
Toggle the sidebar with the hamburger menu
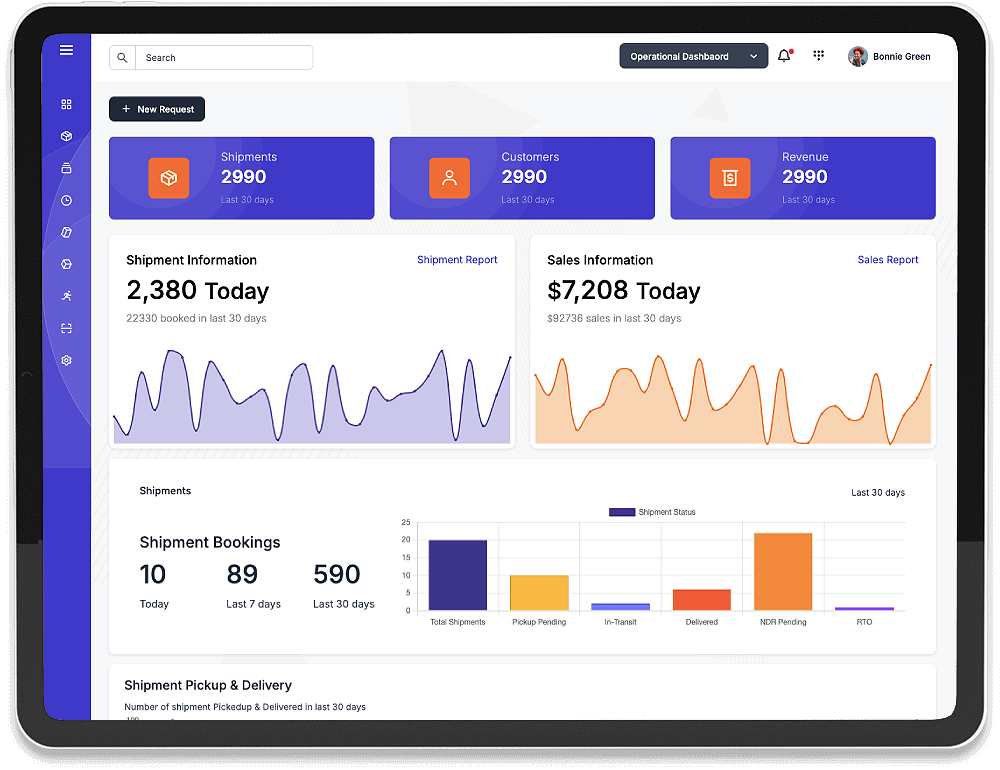tap(67, 50)
